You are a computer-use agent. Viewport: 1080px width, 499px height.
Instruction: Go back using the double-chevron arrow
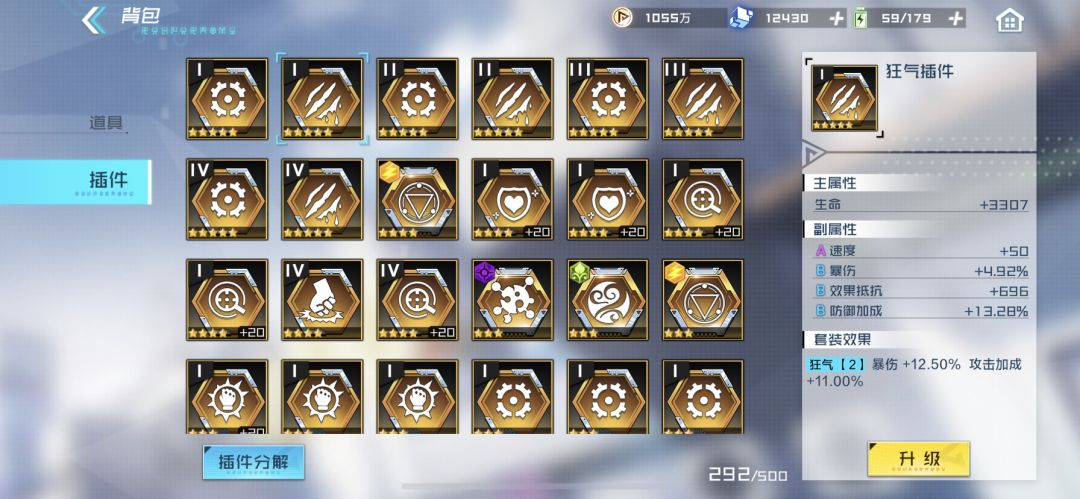pos(94,20)
